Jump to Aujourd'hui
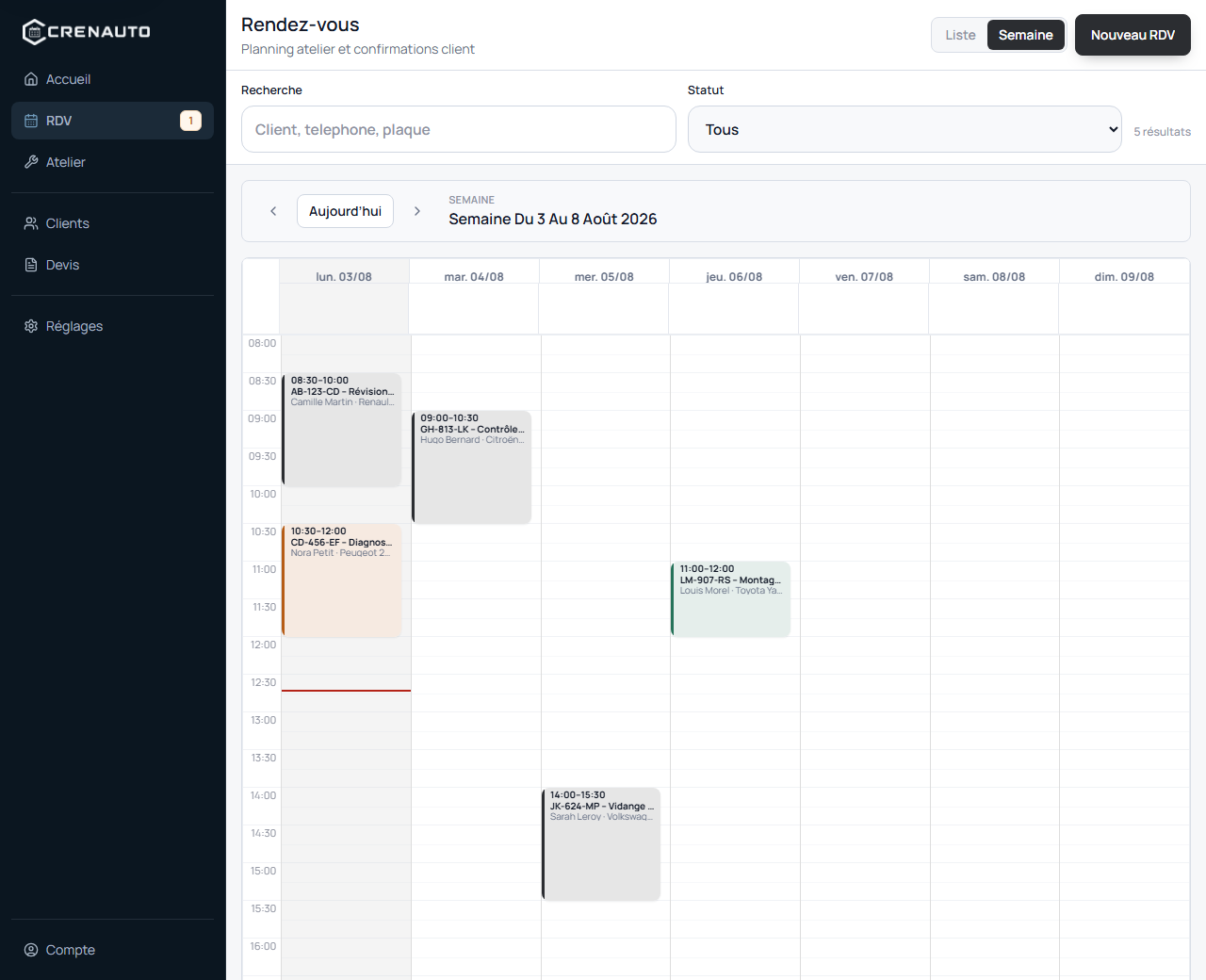The width and height of the screenshot is (1206, 980). coord(345,211)
